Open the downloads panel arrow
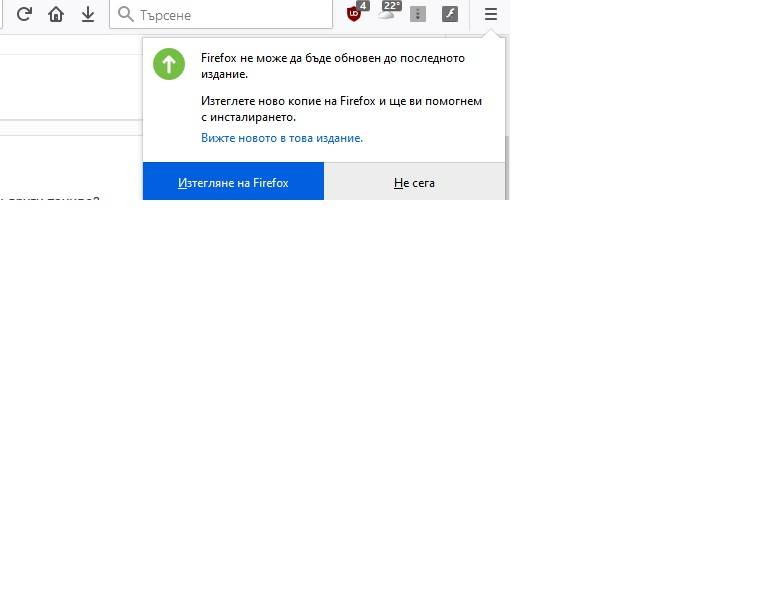The width and height of the screenshot is (768, 614). (88, 14)
